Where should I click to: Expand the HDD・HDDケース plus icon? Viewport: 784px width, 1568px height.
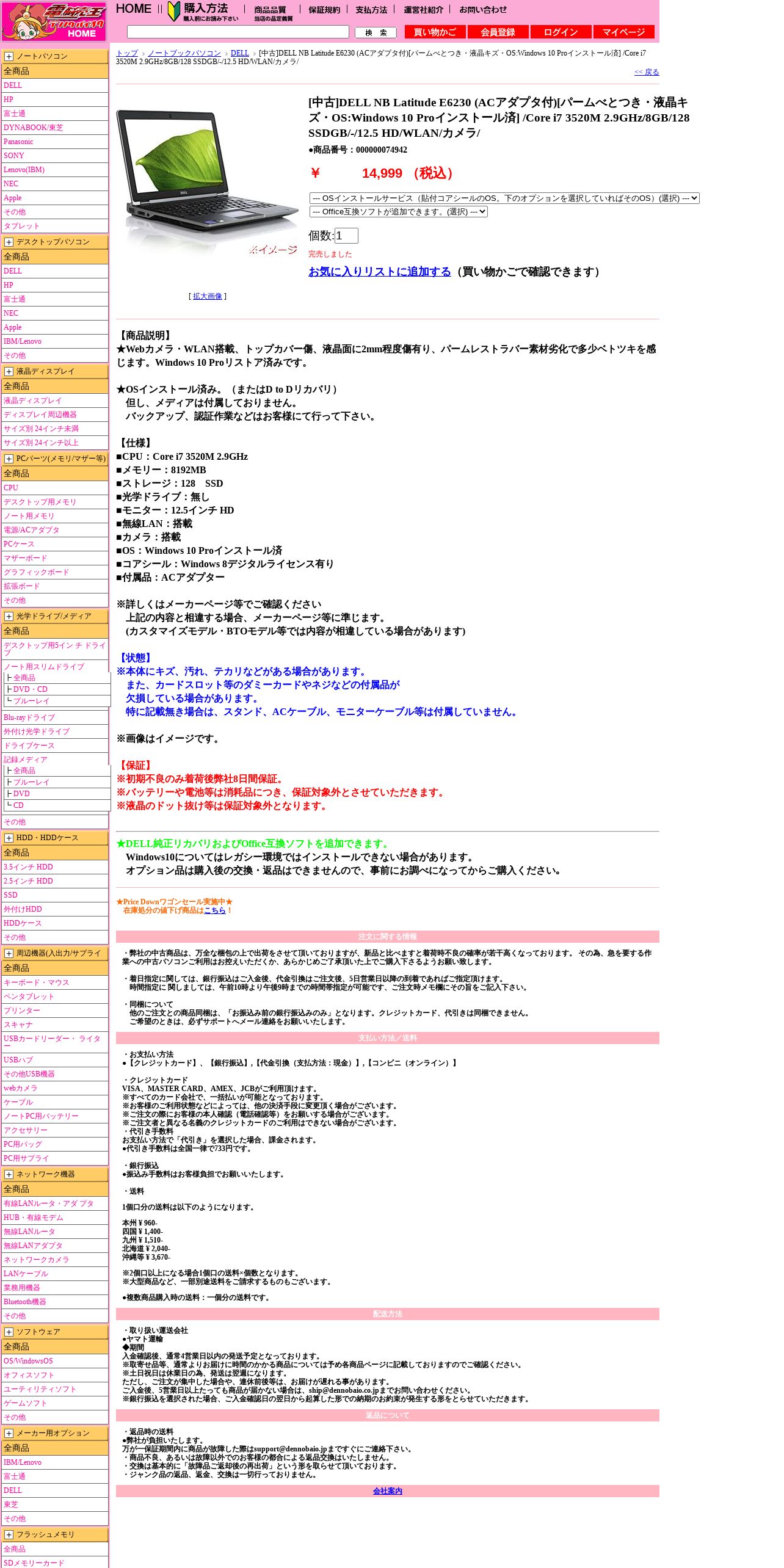[9, 838]
